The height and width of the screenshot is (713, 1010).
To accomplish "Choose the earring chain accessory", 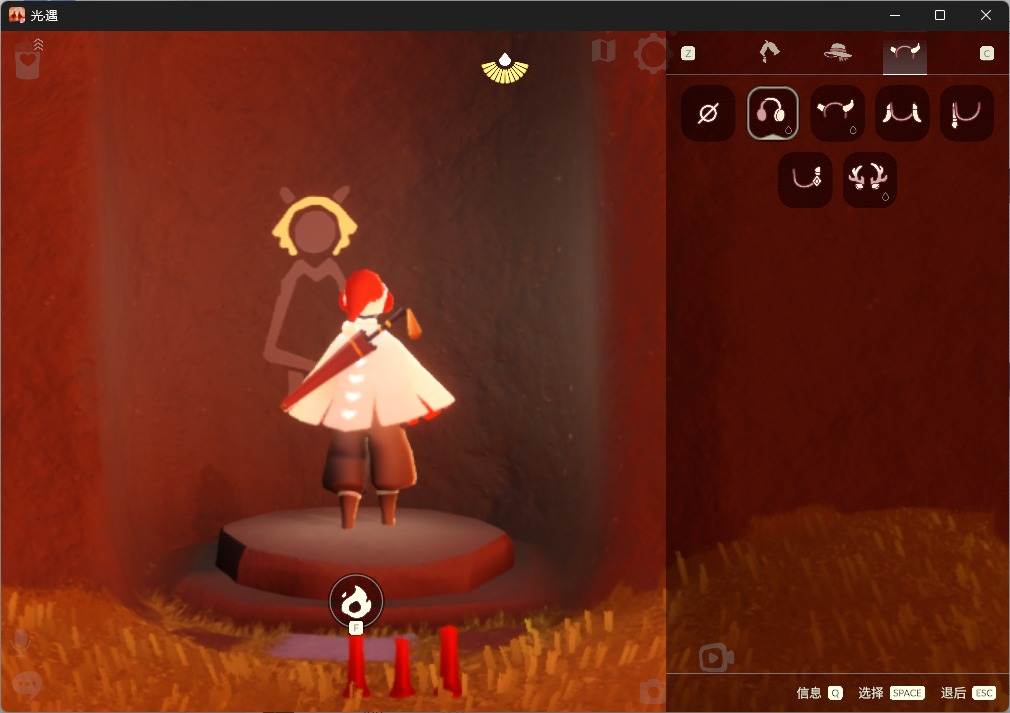I will pyautogui.click(x=805, y=180).
